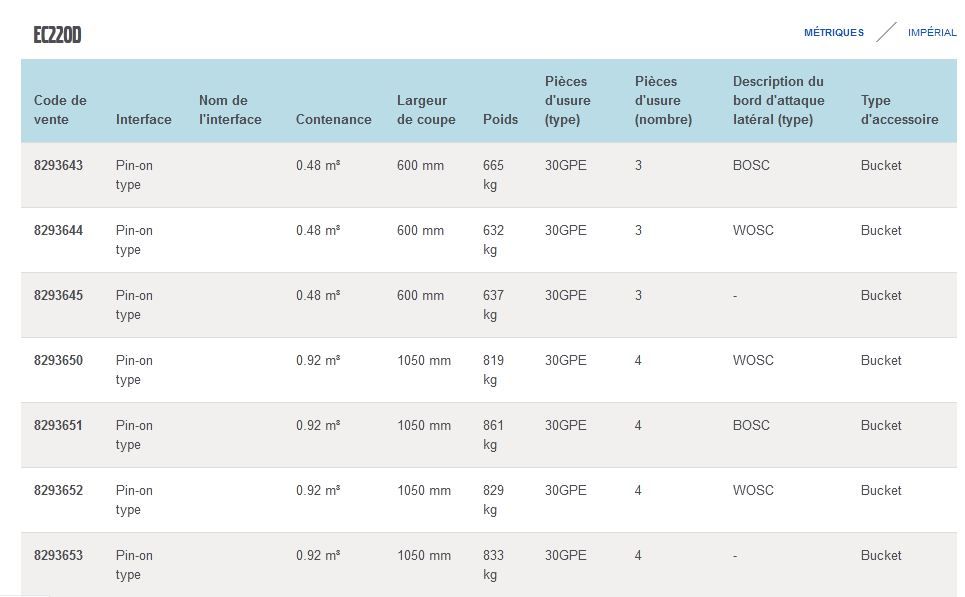Sort by Code de vente column header
Viewport: 965px width, 597px height.
60,110
